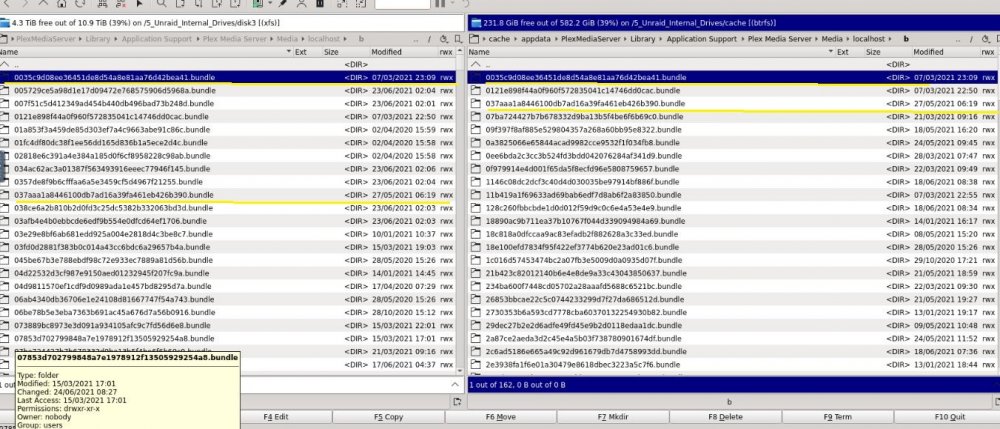Select 007f51c5d412349ad454b440db496bad73b248d.bundle

click(x=228, y=103)
